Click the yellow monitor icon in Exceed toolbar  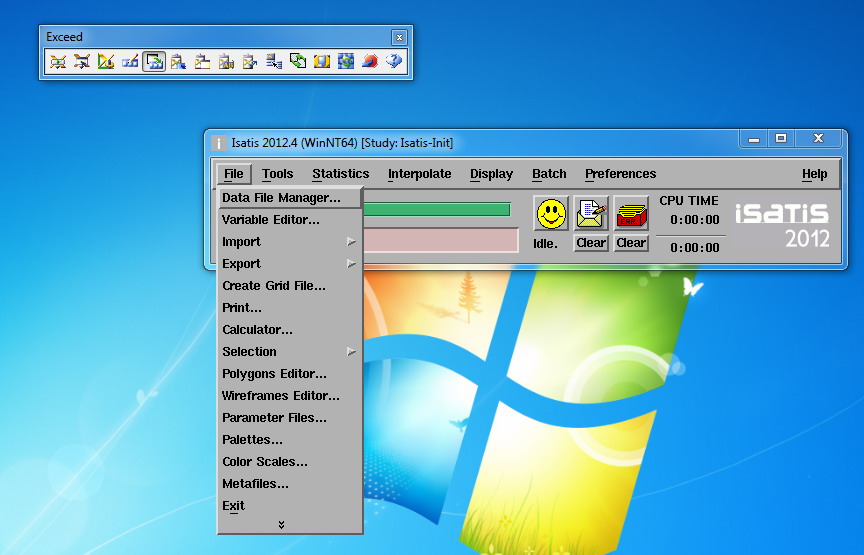322,61
